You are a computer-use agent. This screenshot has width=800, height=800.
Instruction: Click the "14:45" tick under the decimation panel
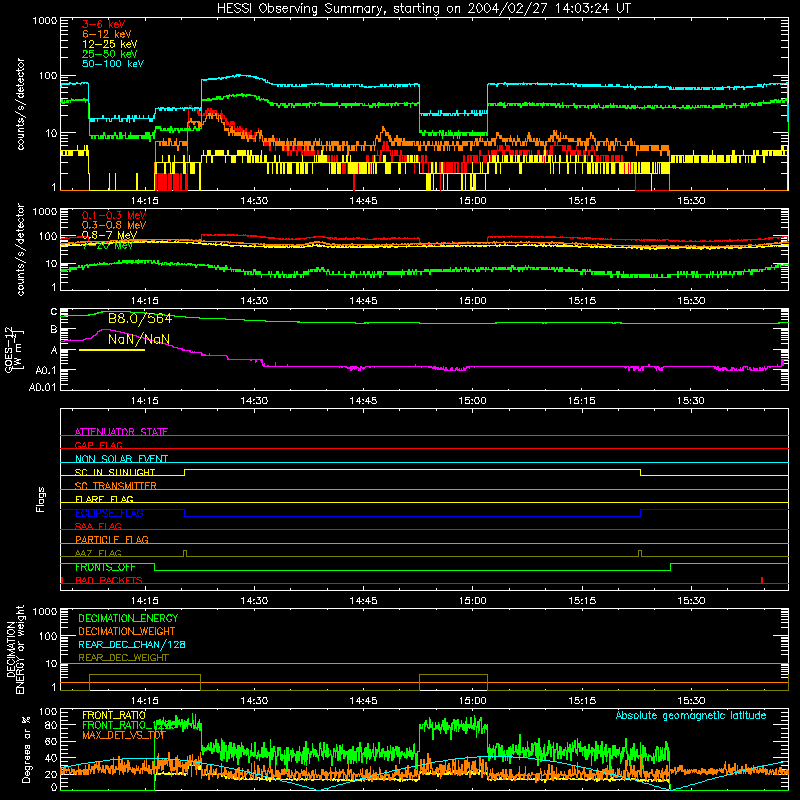pos(363,701)
